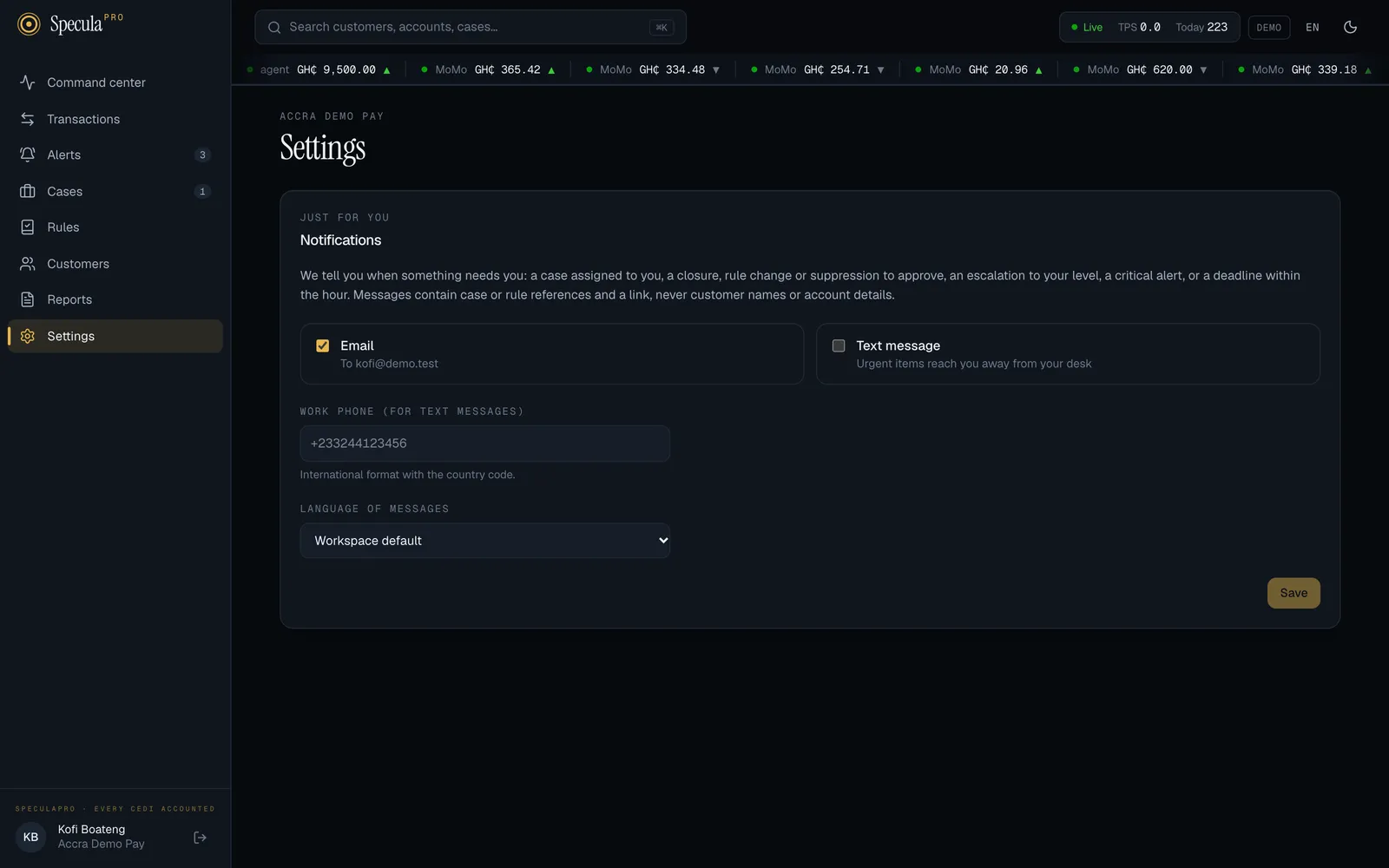Click the Specula Pro logo icon

(29, 24)
